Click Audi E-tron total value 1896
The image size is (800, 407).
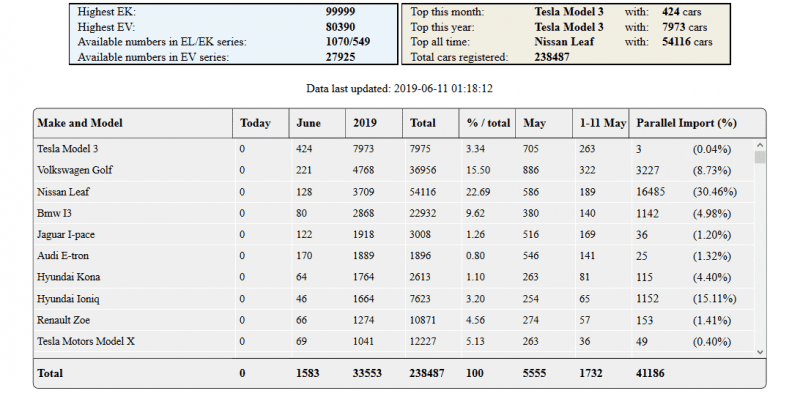pos(420,256)
